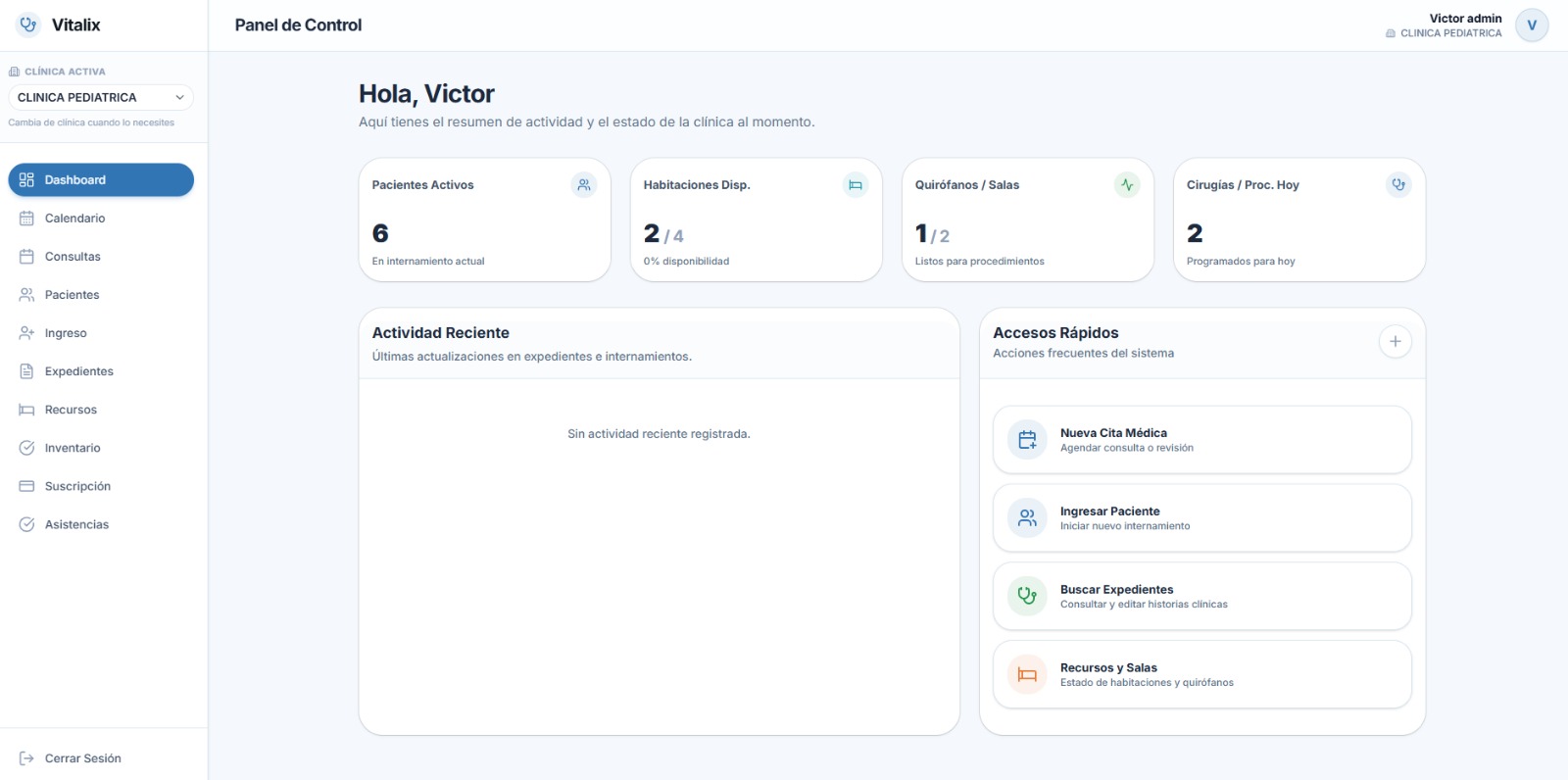The height and width of the screenshot is (780, 1568).
Task: Navigate to Pacientes in the sidebar
Action: click(x=101, y=294)
